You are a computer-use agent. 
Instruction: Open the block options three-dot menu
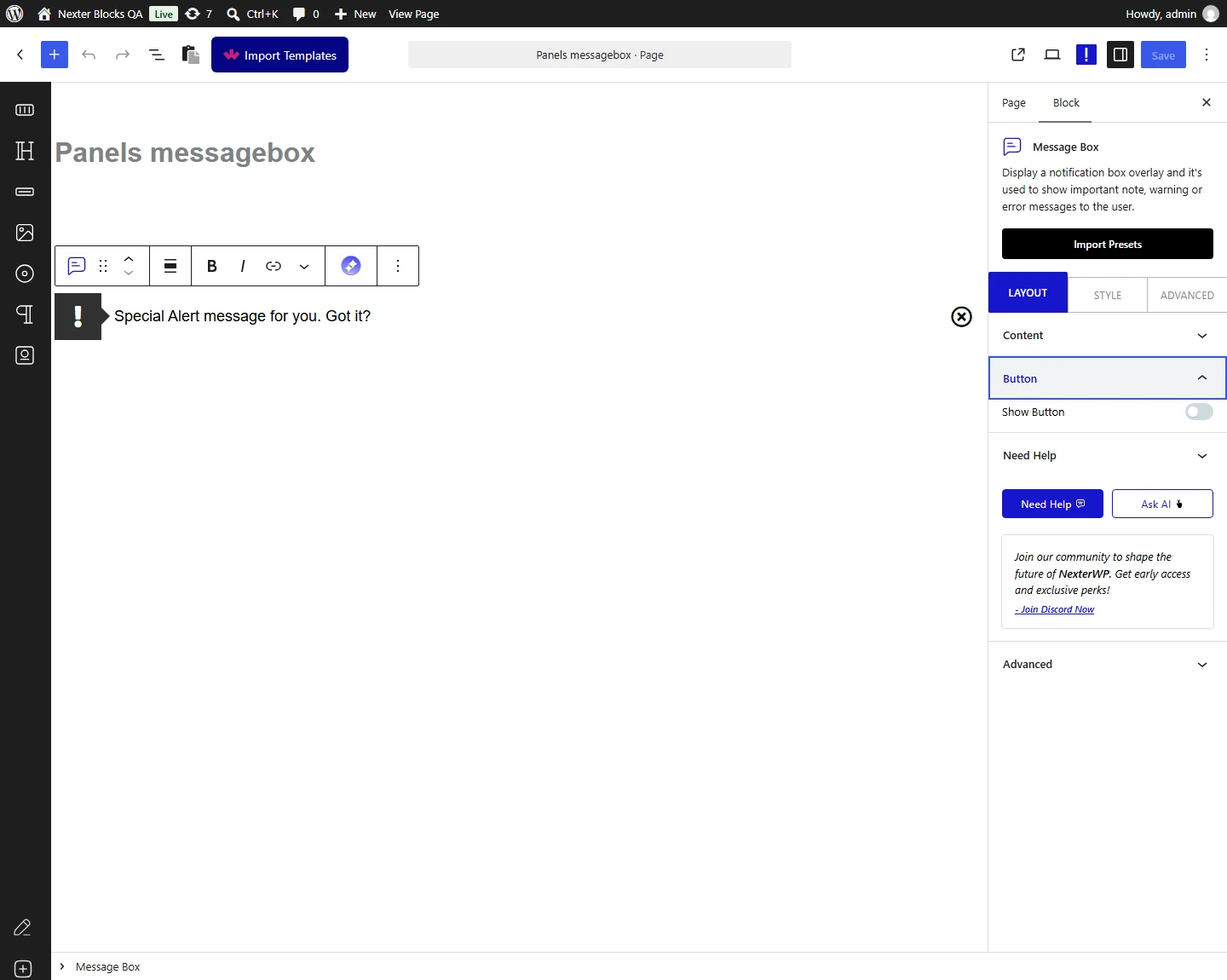point(398,266)
